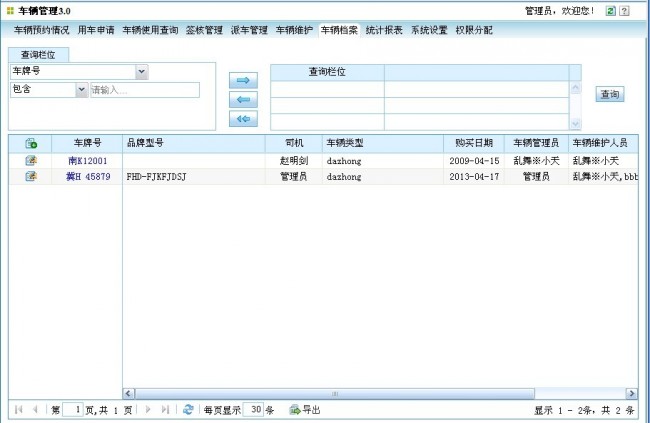This screenshot has width=650, height=423.
Task: Click the 导出 export button
Action: [x=305, y=409]
